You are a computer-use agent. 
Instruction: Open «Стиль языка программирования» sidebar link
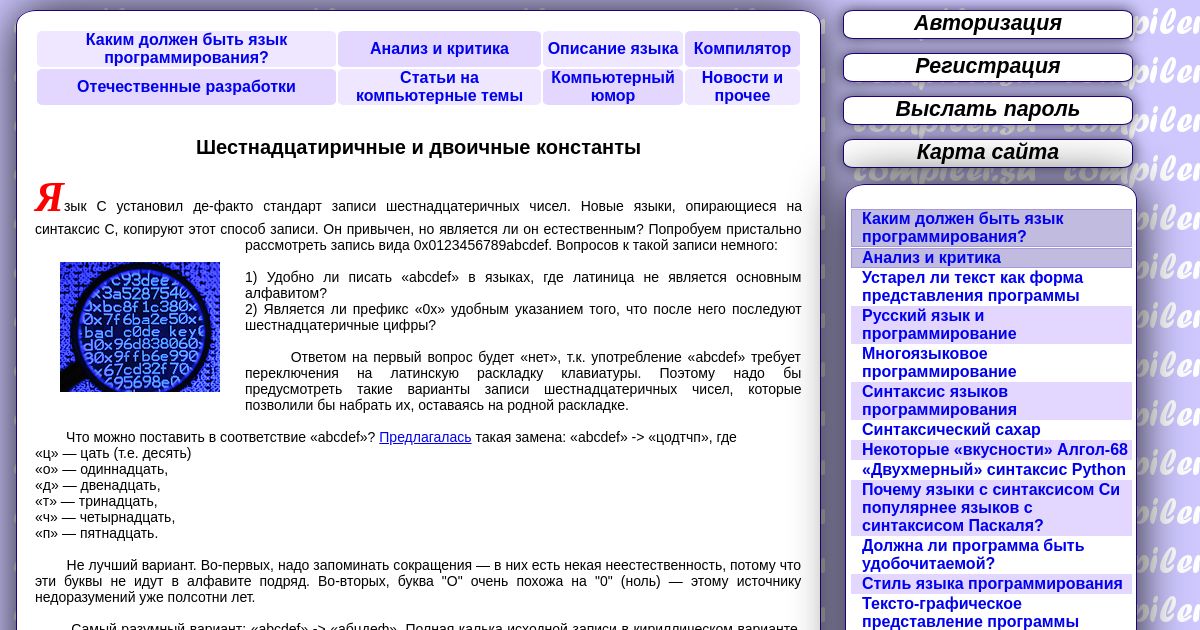click(991, 584)
